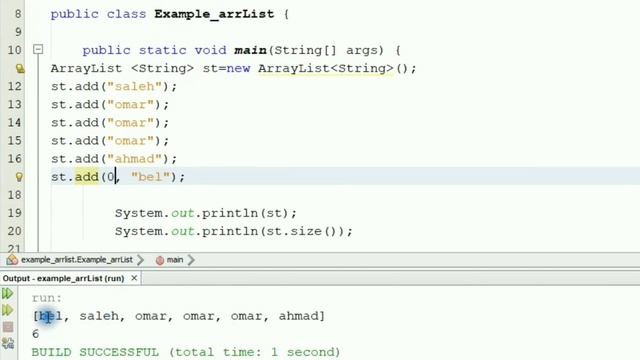Click the main method name in the code
Viewport: 640px width, 360px height.
click(x=250, y=50)
